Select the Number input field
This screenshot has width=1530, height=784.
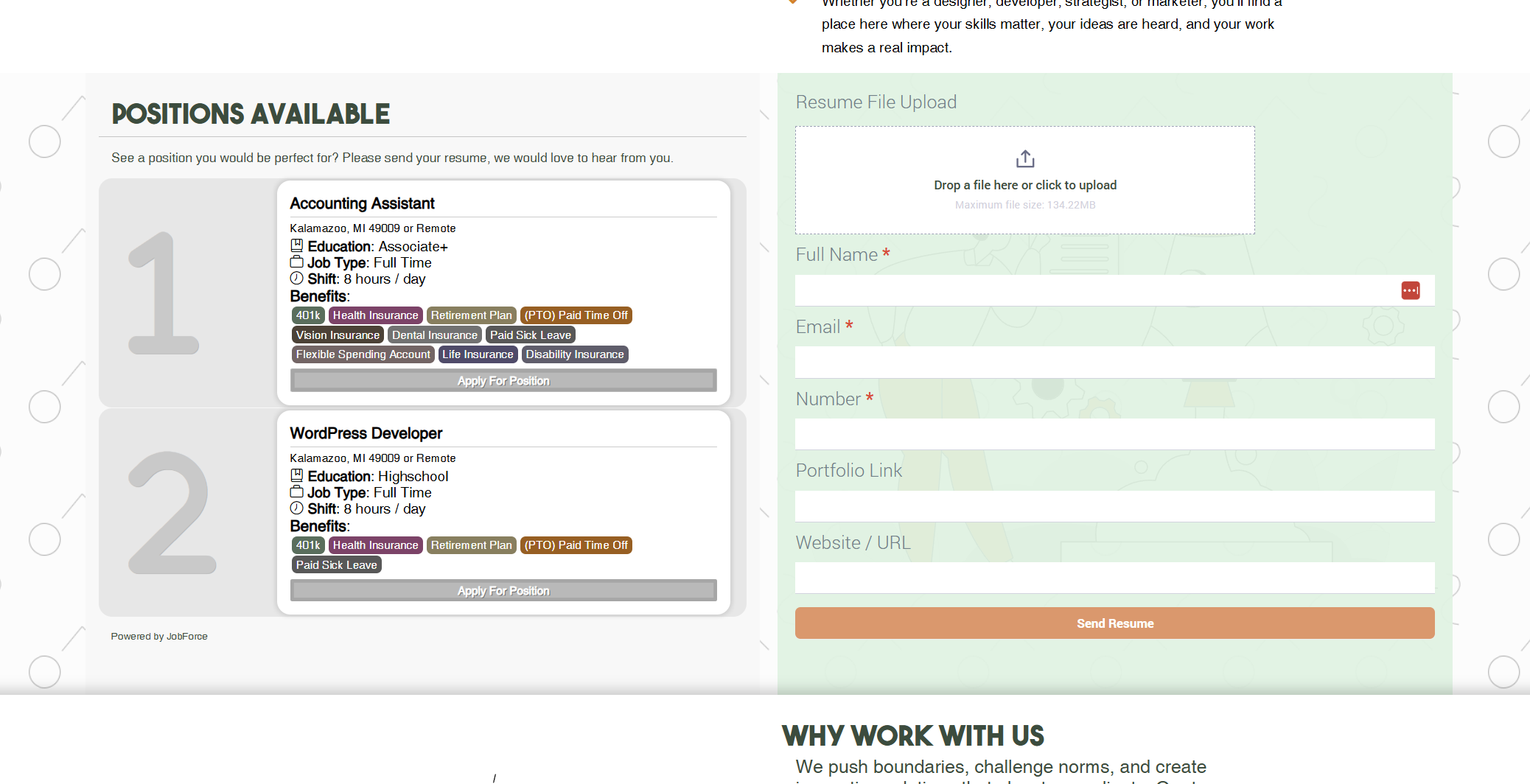click(1114, 435)
